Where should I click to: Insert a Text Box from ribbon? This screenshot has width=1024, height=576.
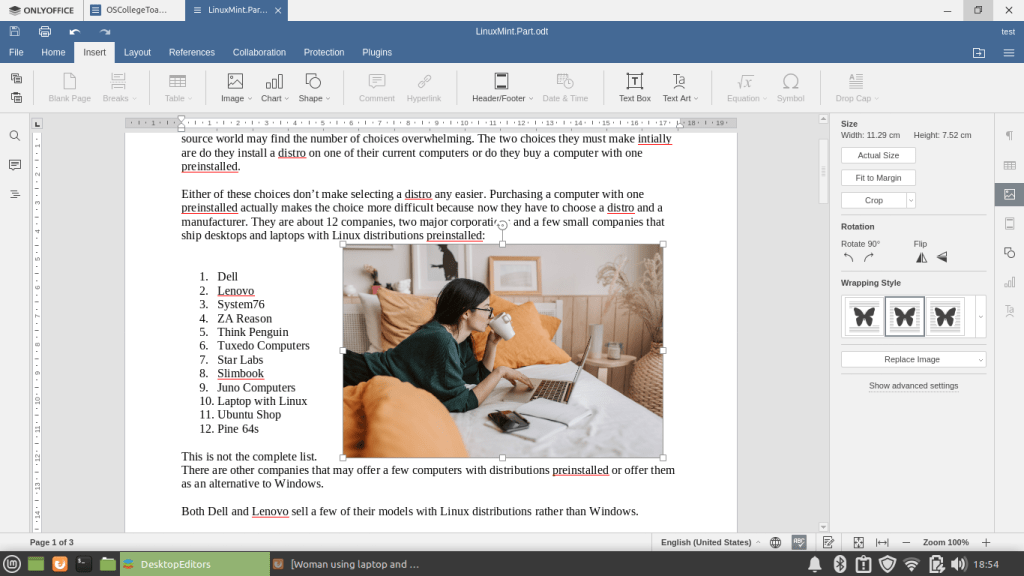[634, 87]
